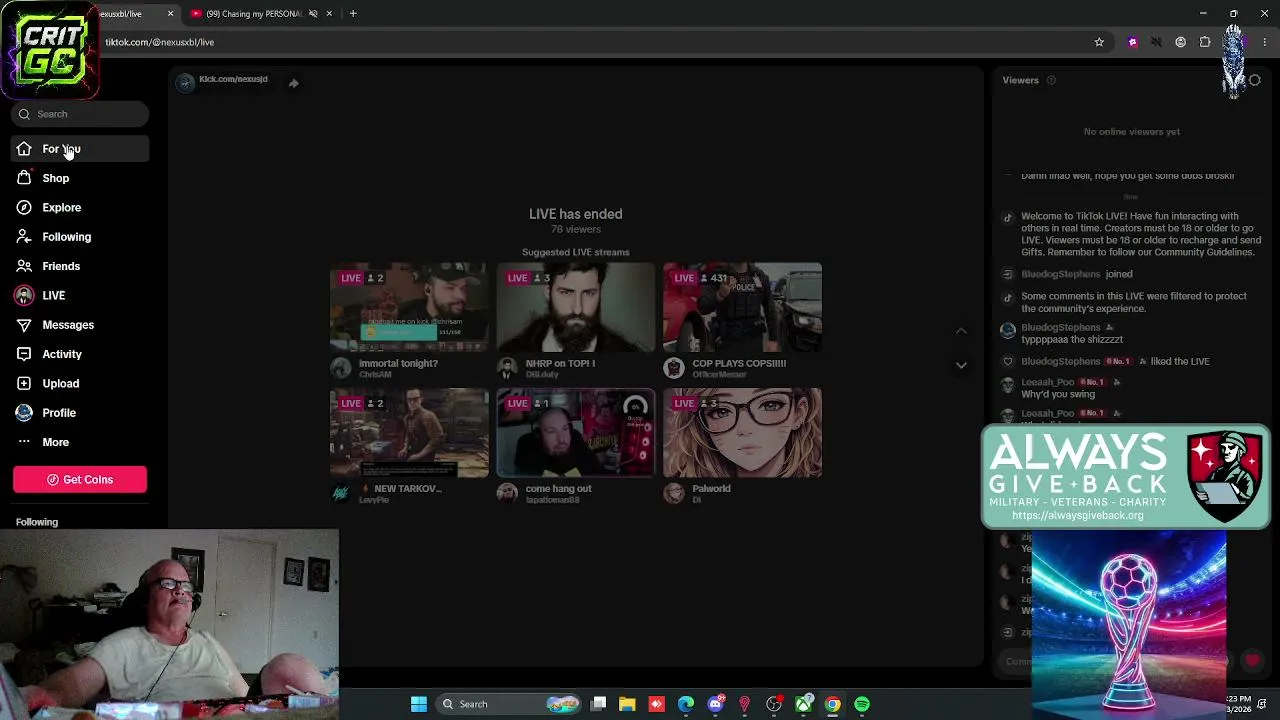1280x720 pixels.
Task: Click the 'Following' section heading in sidebar
Action: click(37, 522)
